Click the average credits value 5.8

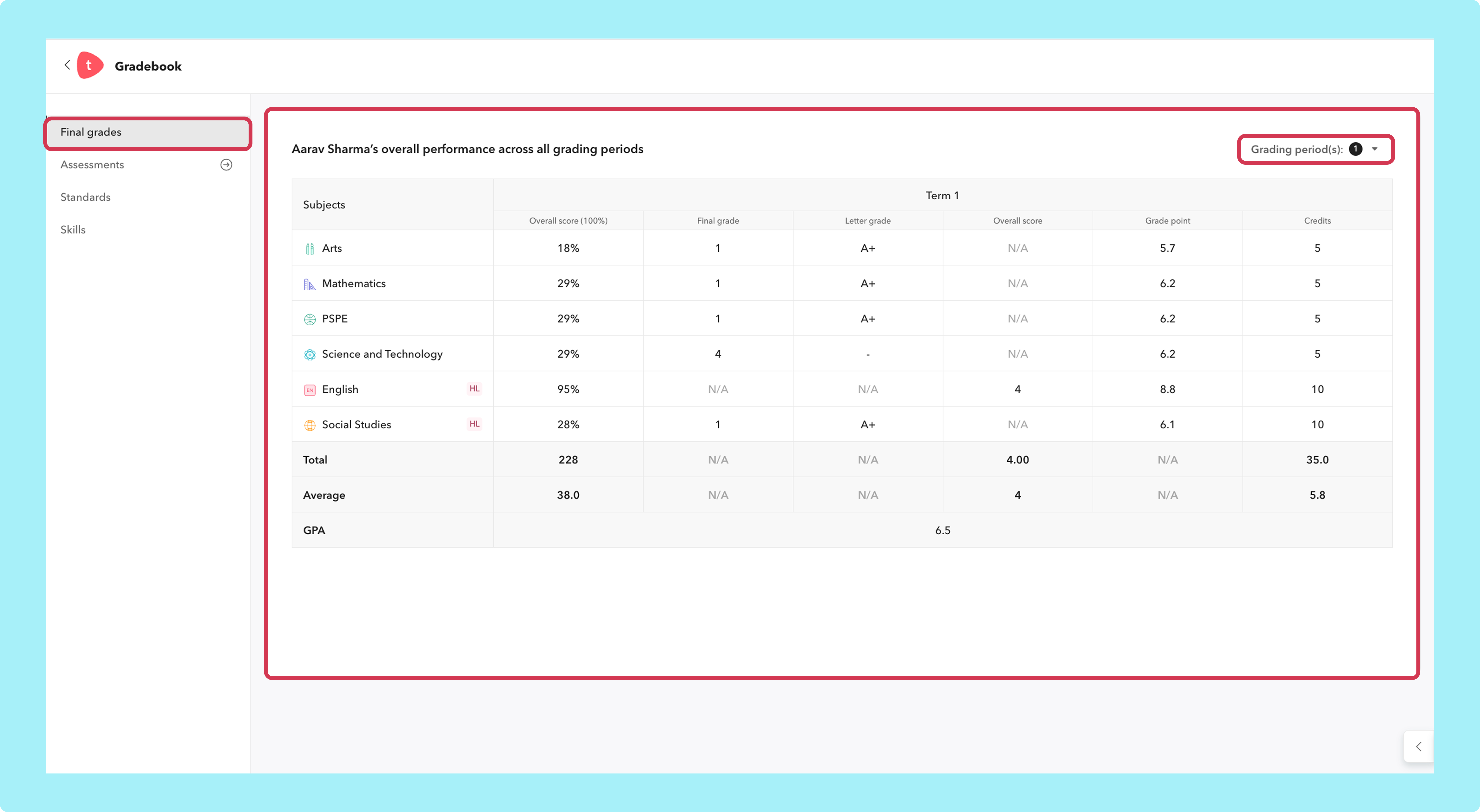(1317, 495)
